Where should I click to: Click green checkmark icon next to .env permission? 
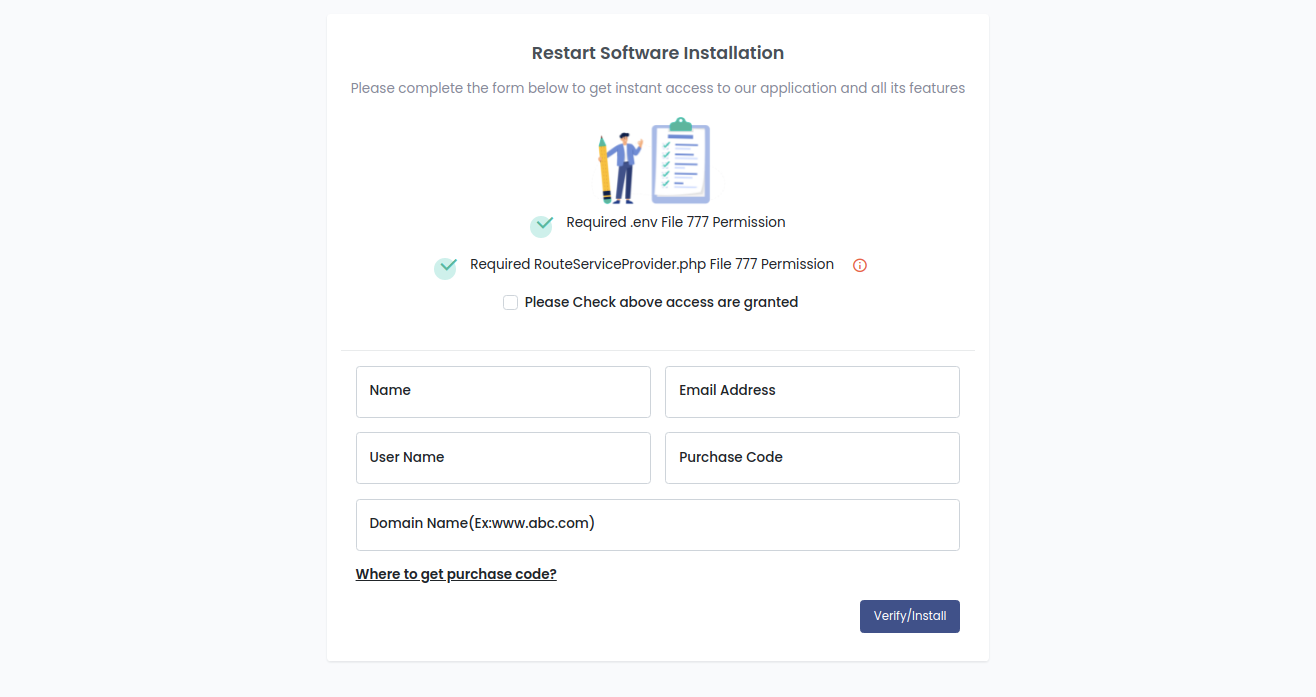pos(542,225)
